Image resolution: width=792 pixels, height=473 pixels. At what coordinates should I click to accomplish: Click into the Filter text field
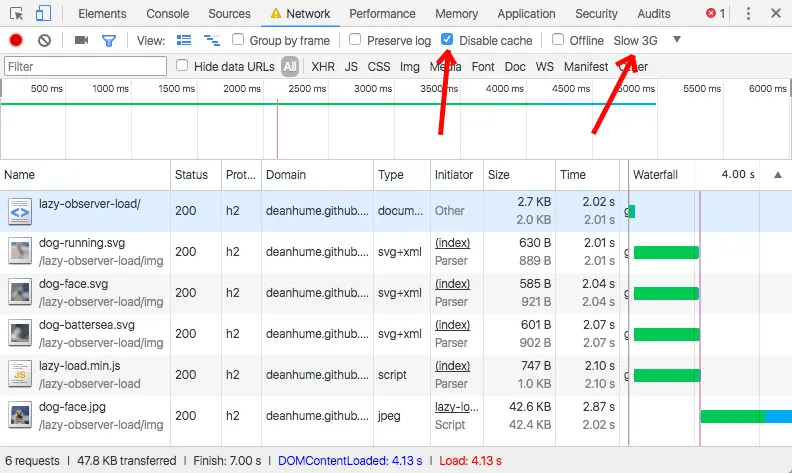(85, 66)
